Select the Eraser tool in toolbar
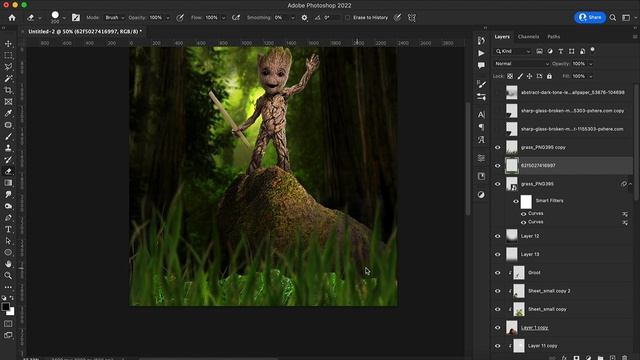This screenshot has width=640, height=360. 8,171
